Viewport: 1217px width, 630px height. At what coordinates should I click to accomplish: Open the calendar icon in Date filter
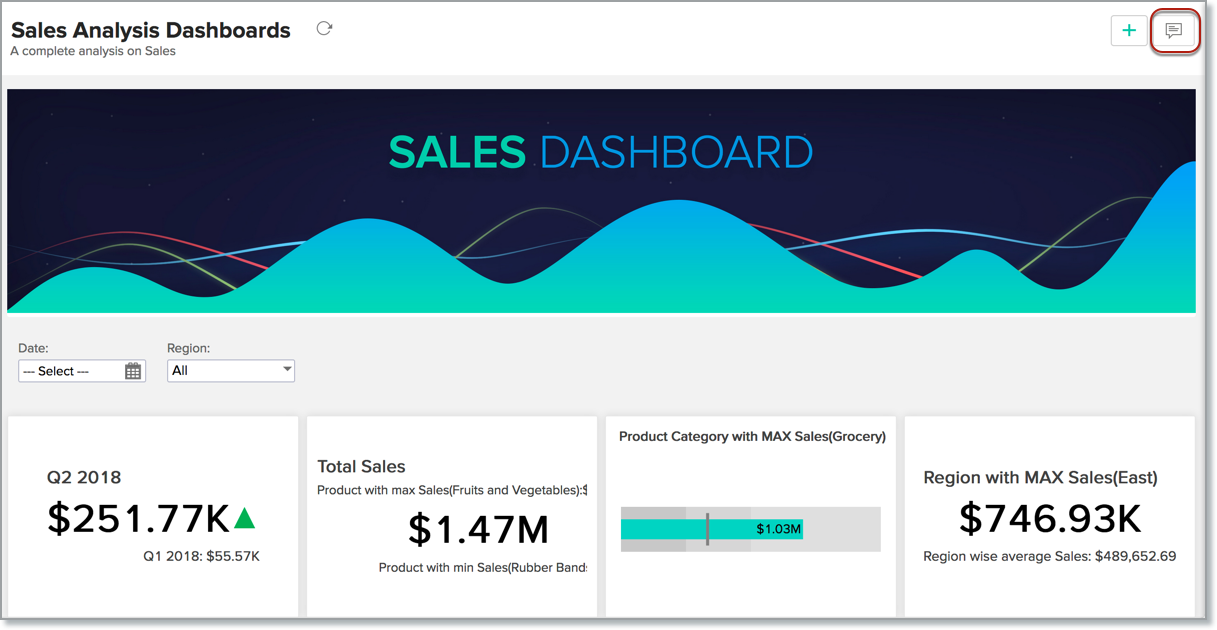(x=133, y=371)
